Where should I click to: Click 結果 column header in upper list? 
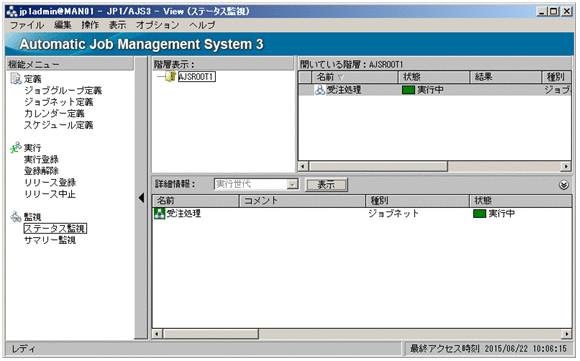click(x=506, y=77)
